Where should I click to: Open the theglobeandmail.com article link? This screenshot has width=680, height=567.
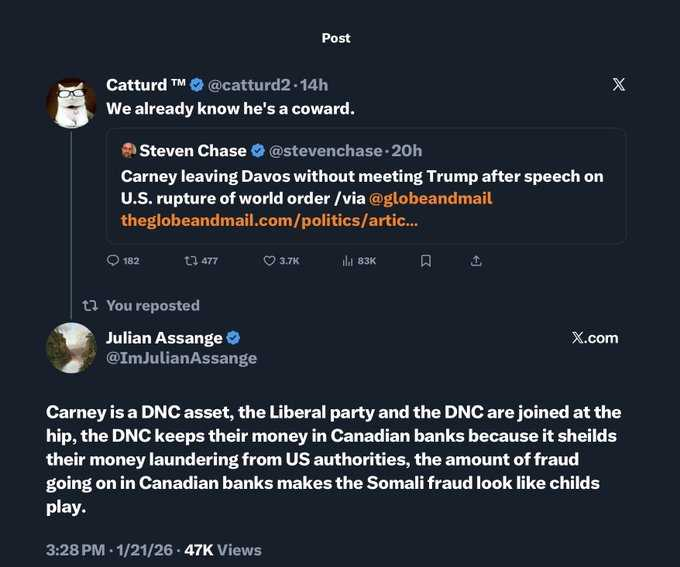(x=269, y=219)
